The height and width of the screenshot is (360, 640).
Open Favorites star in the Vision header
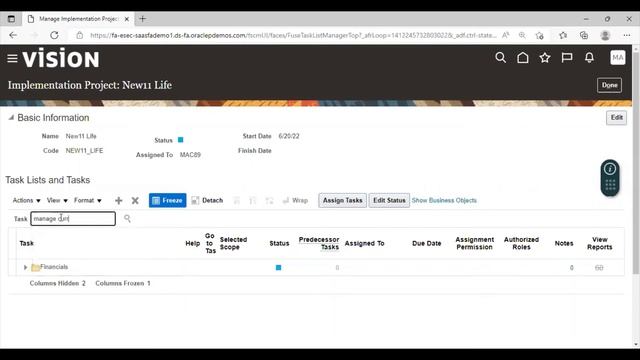click(544, 58)
